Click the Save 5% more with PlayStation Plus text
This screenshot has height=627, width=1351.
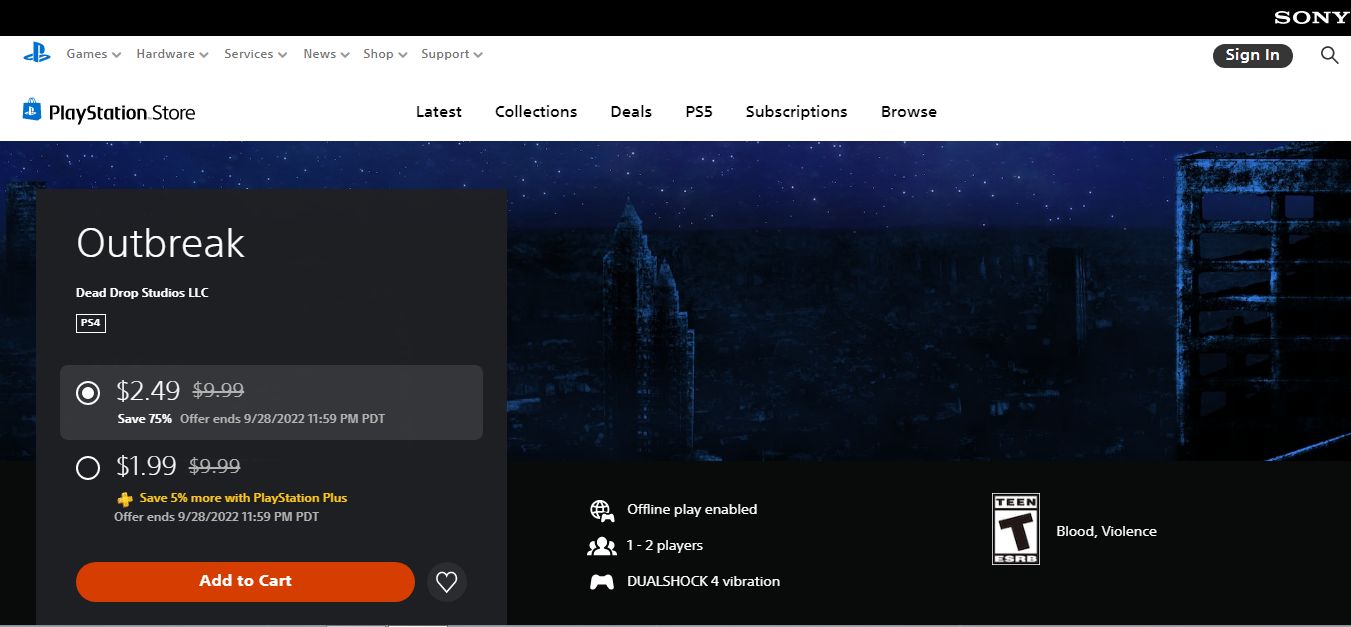tap(244, 498)
